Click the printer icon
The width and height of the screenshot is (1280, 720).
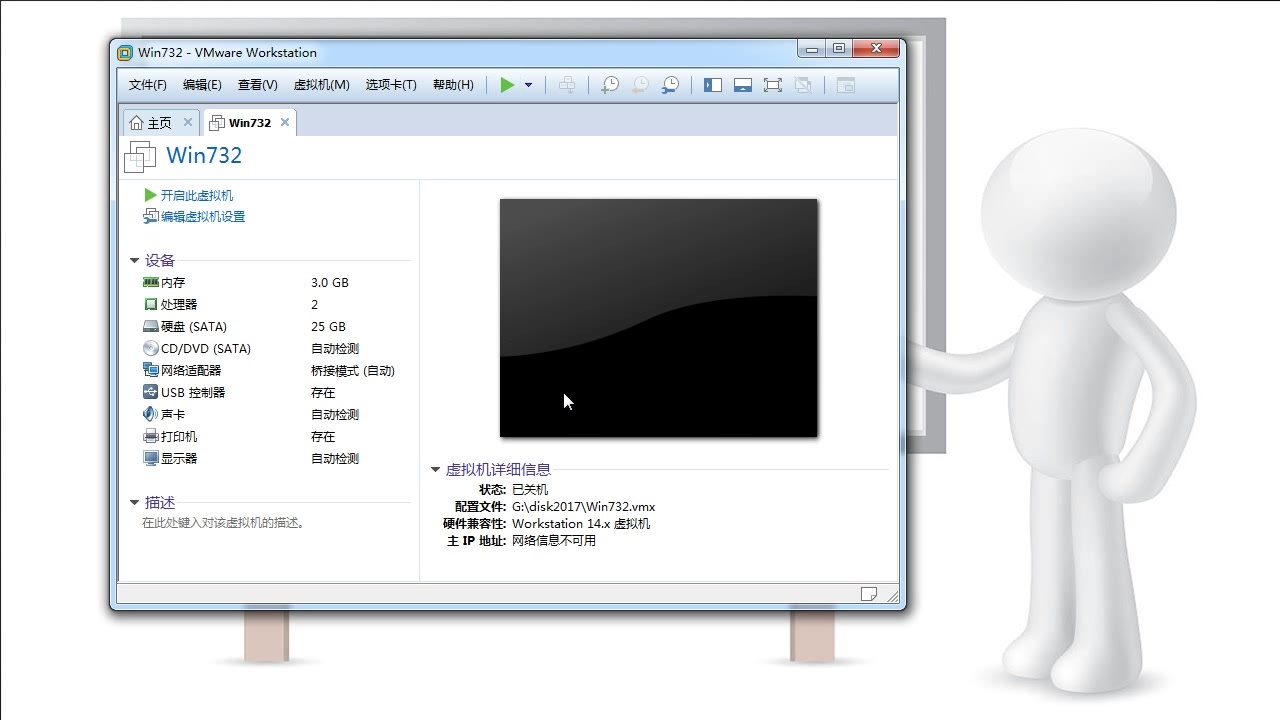tap(151, 437)
